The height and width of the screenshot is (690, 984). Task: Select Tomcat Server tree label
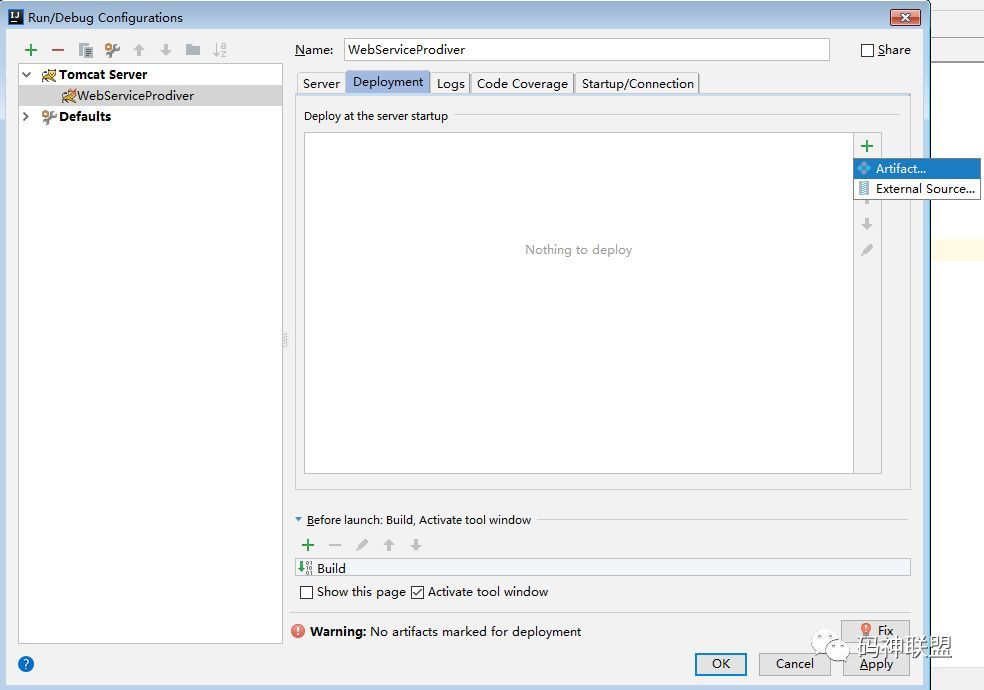pyautogui.click(x=103, y=75)
